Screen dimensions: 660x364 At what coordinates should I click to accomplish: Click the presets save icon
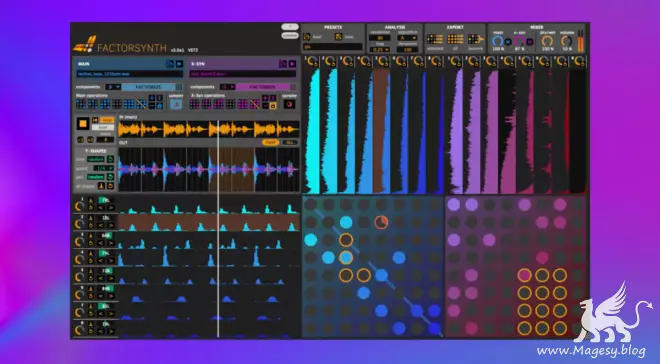click(x=338, y=37)
